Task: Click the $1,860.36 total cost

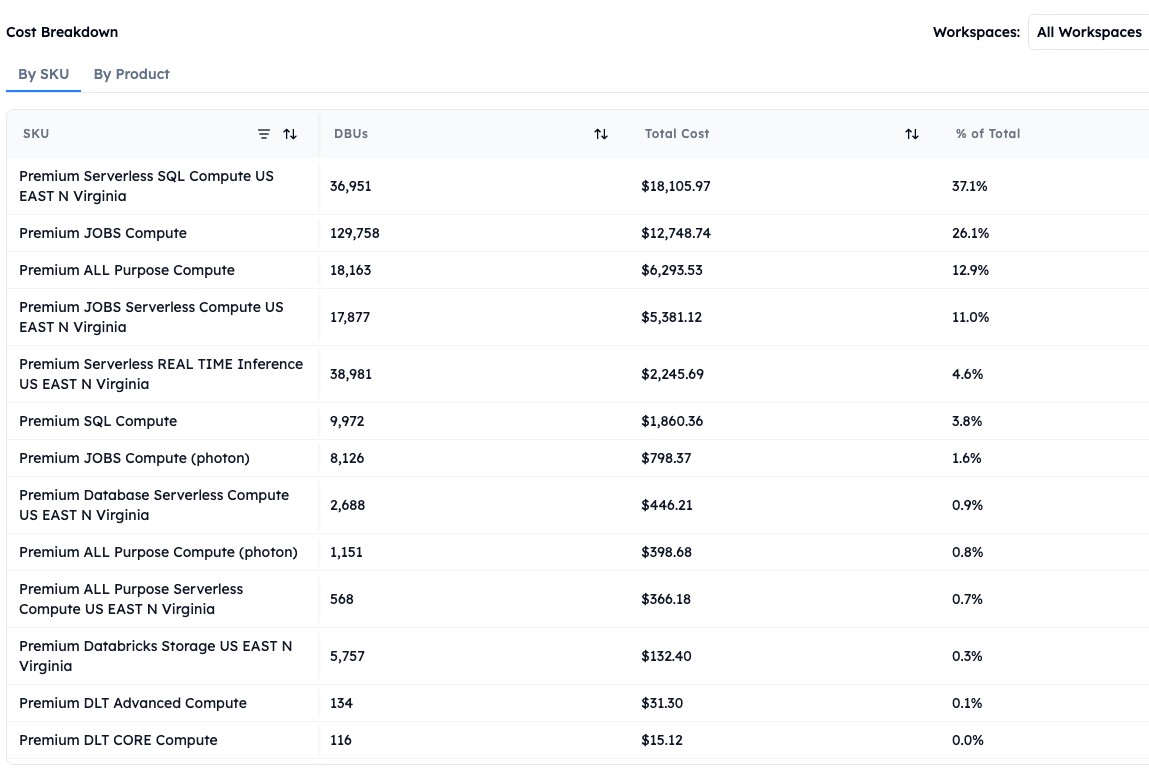Action: [x=672, y=421]
